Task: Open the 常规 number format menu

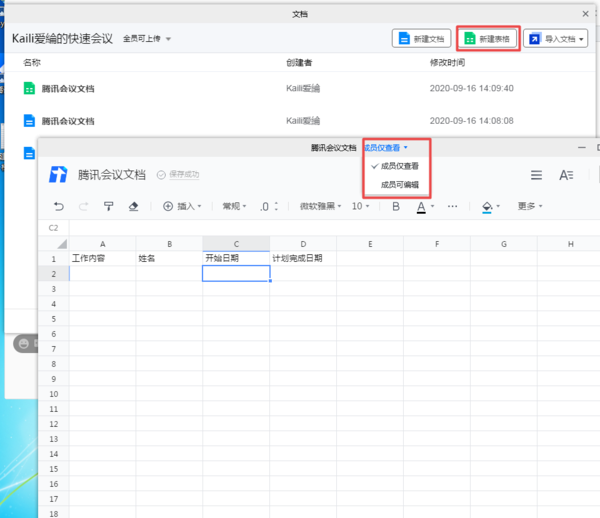Action: point(234,206)
